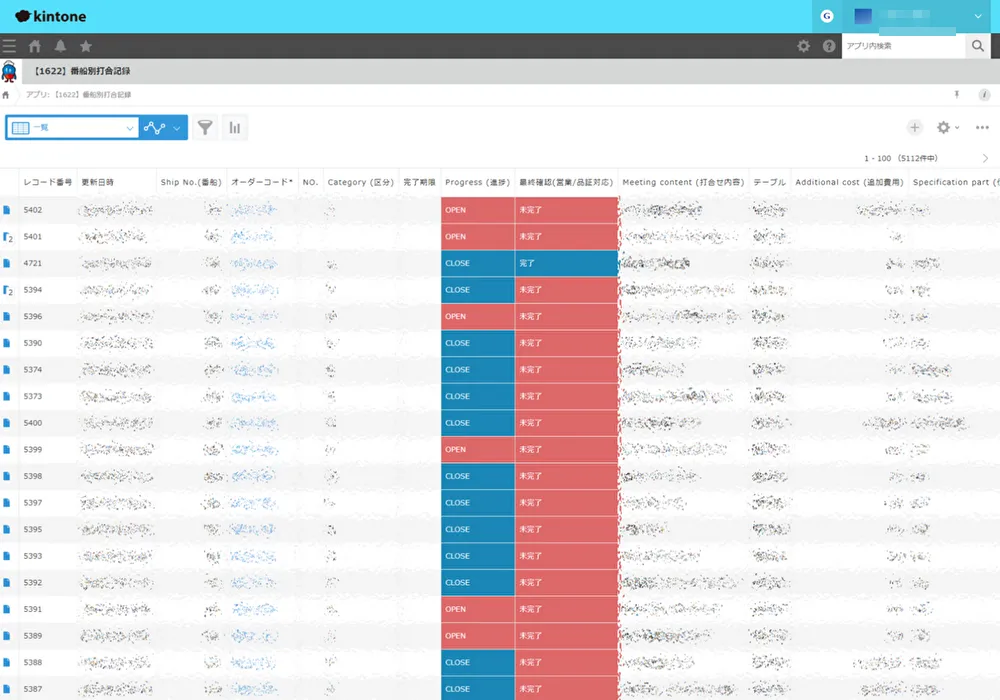Open the help question mark icon
The width and height of the screenshot is (1000, 700).
click(x=829, y=46)
